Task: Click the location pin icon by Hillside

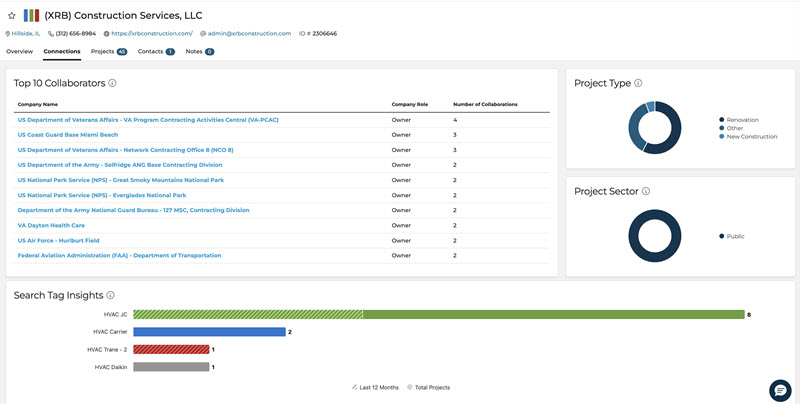Action: pos(8,34)
